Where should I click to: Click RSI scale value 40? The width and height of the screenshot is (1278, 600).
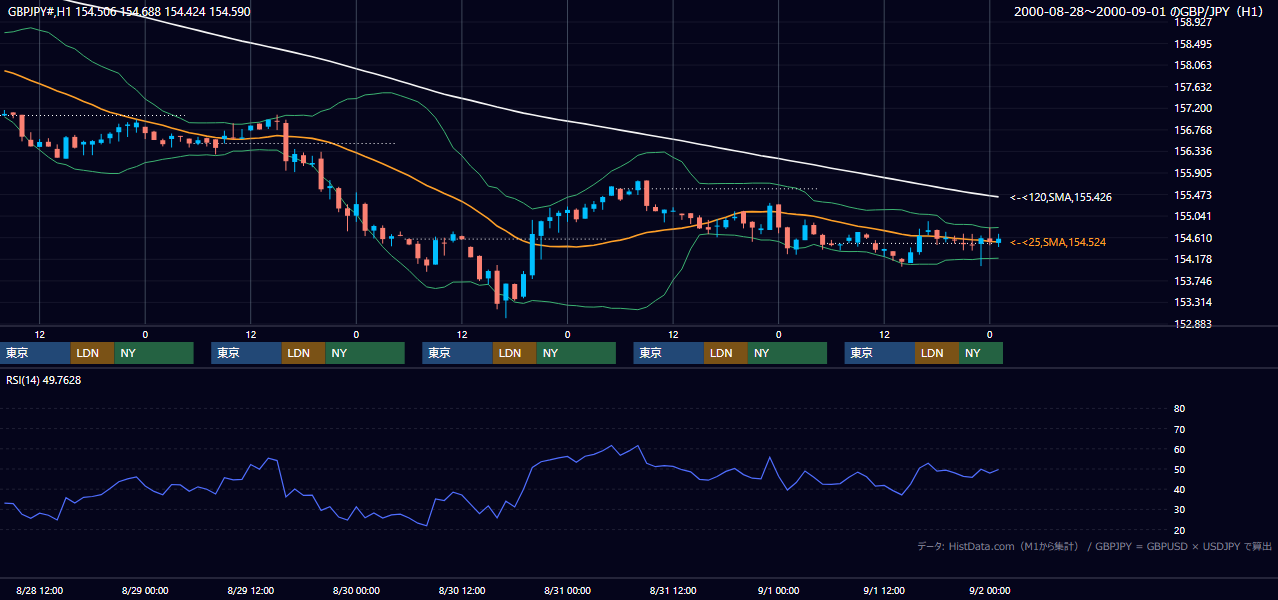(1179, 489)
